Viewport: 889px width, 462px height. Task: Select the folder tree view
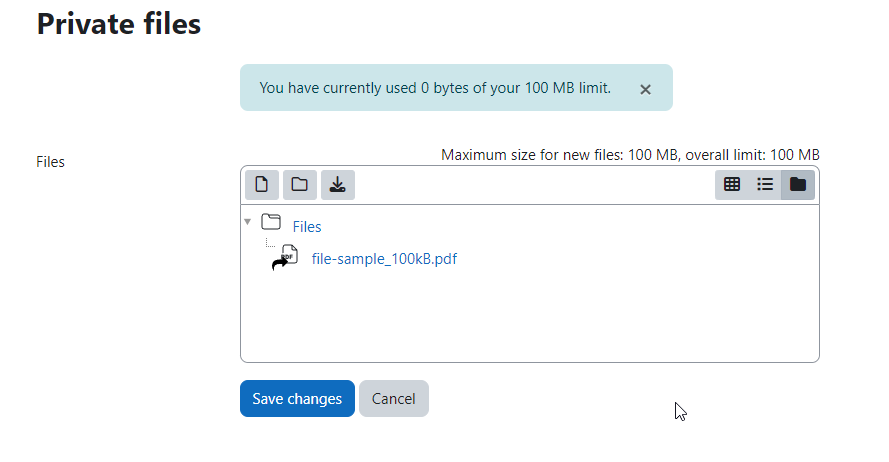coord(798,185)
